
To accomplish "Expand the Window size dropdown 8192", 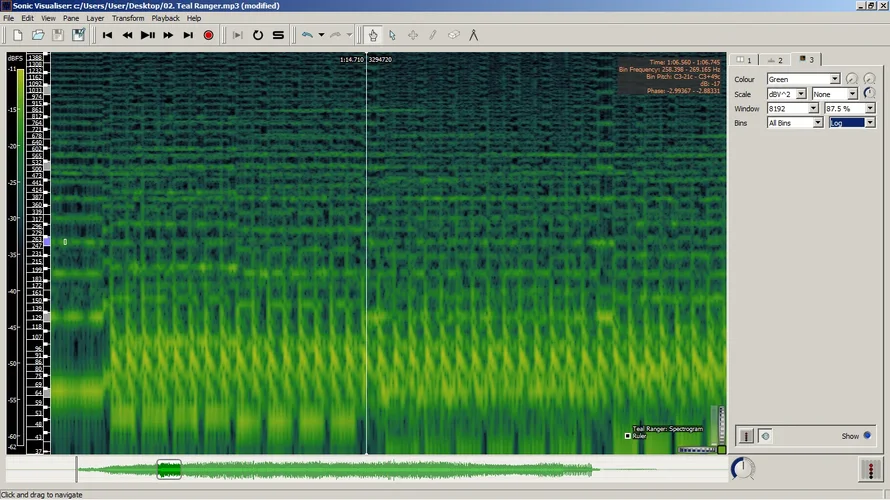I will point(792,108).
